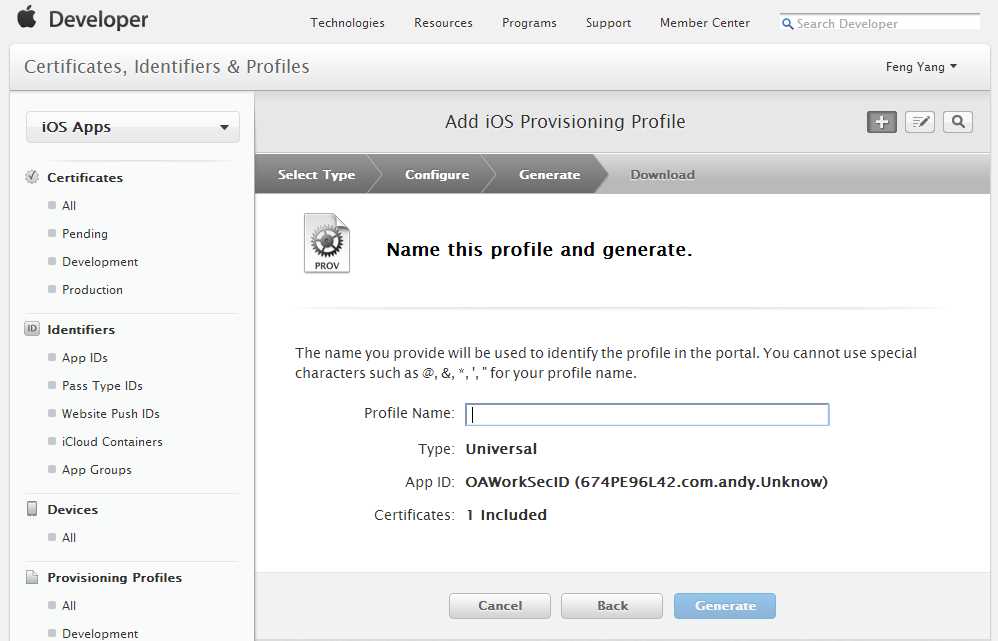Click the add (plus) profile icon
The height and width of the screenshot is (641, 998).
881,122
